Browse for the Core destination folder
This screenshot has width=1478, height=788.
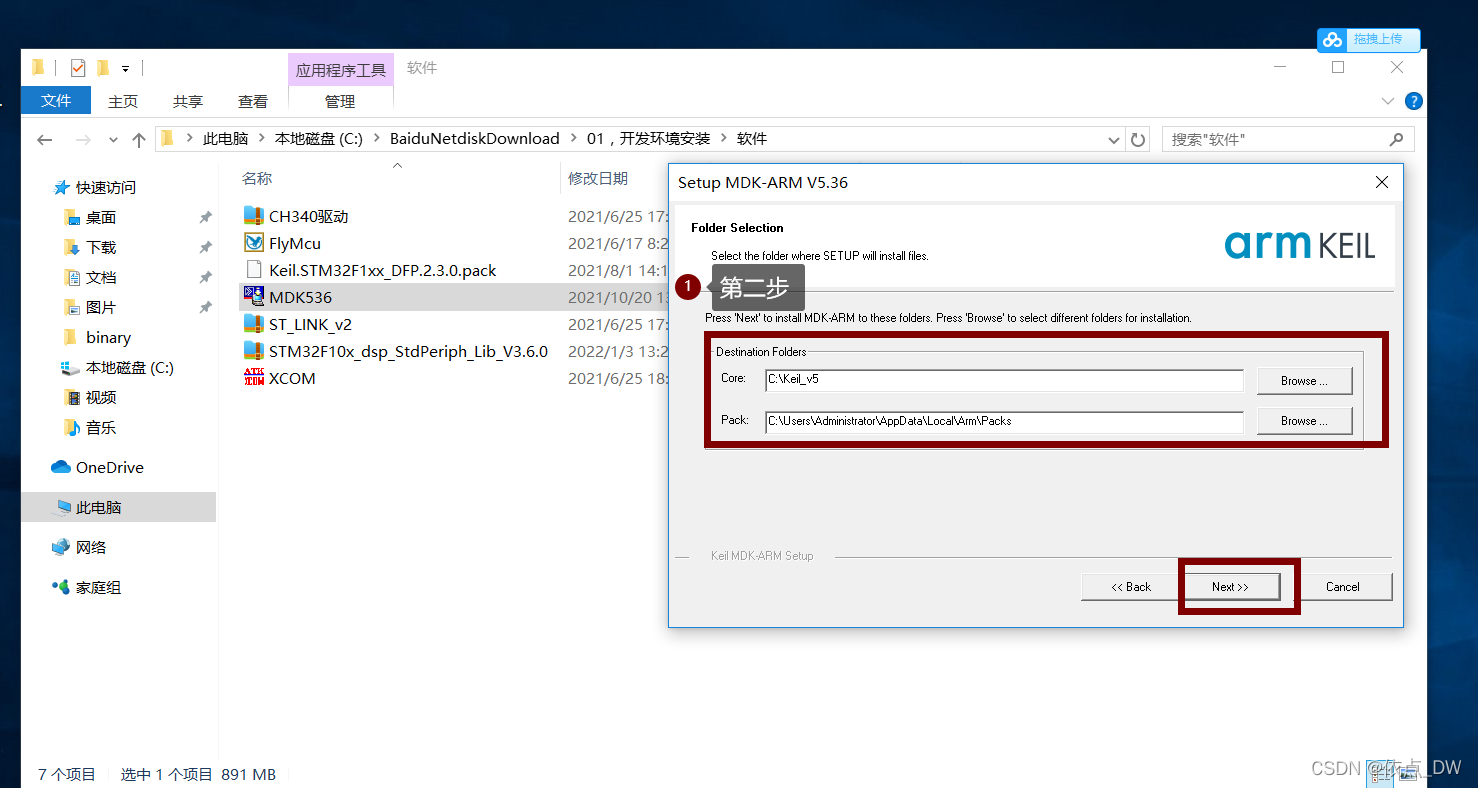point(1304,381)
